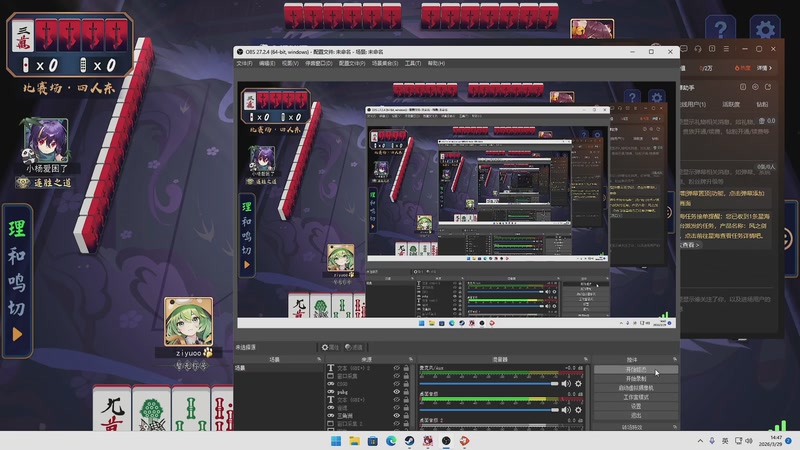Switch to 活跃度 tab in streaming assistant
This screenshot has height=450, width=800.
[x=731, y=104]
